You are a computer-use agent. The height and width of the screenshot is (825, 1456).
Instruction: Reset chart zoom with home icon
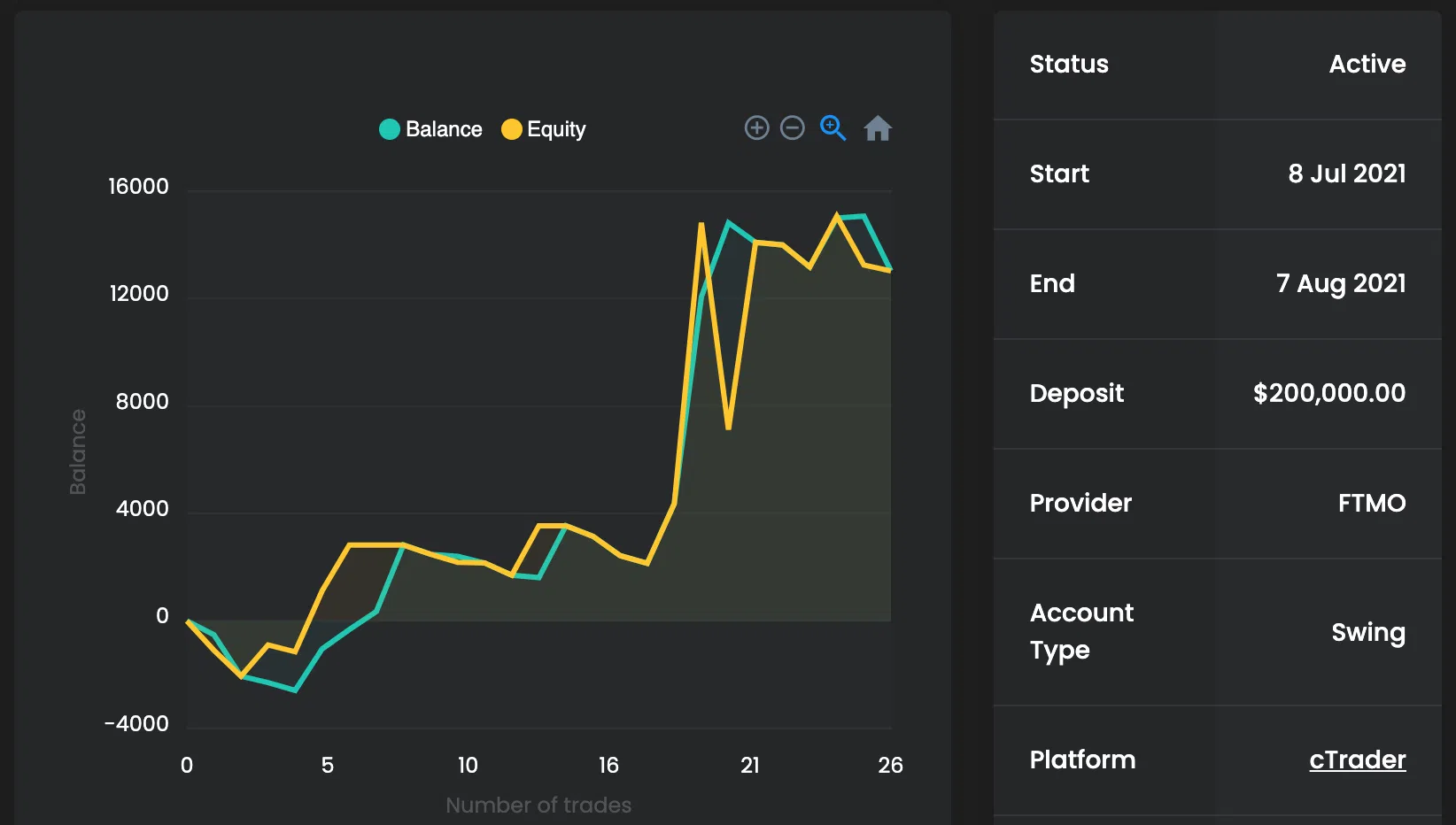(x=877, y=129)
